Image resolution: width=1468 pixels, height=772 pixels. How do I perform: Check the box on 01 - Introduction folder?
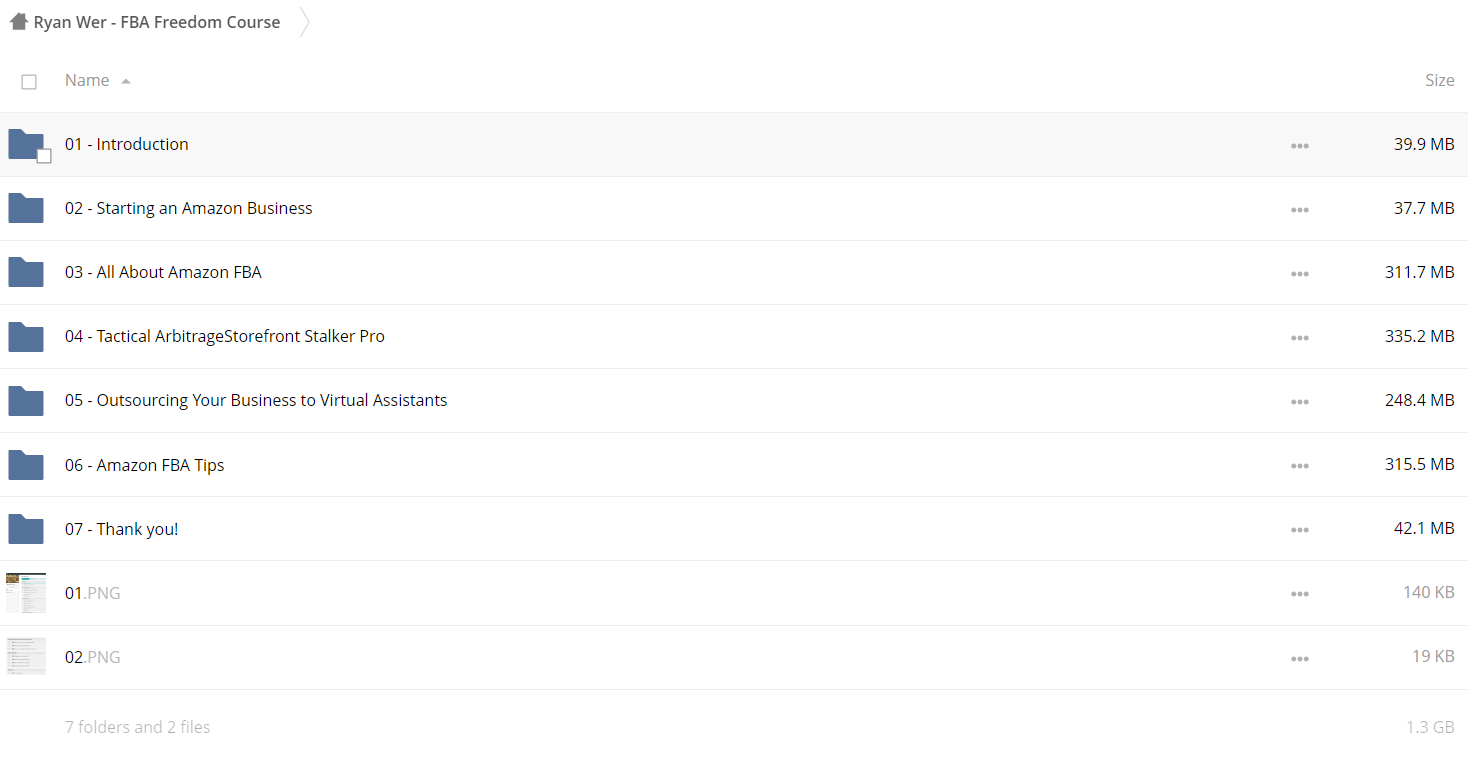(x=44, y=156)
